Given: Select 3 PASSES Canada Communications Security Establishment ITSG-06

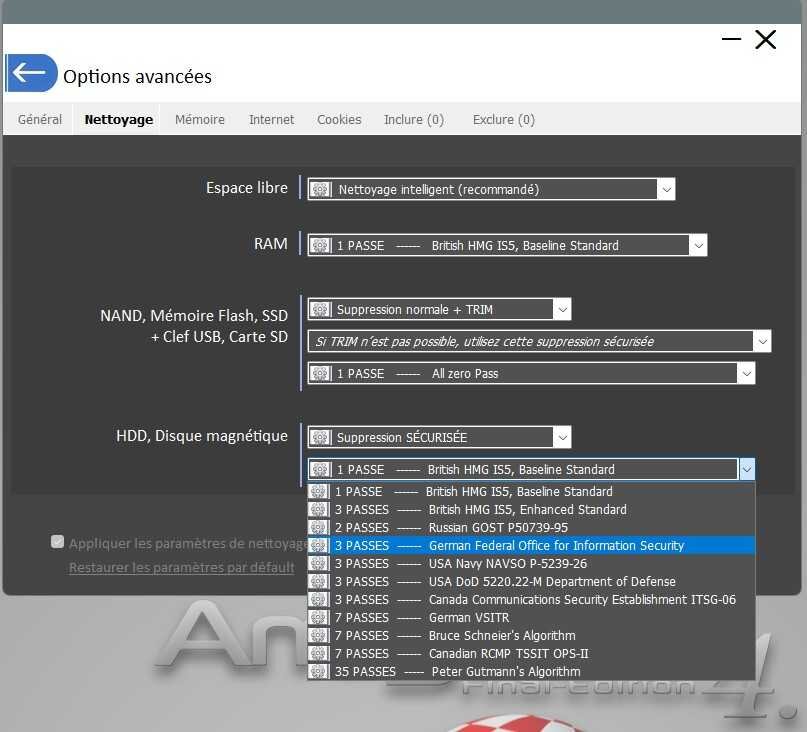Looking at the screenshot, I should point(531,600).
